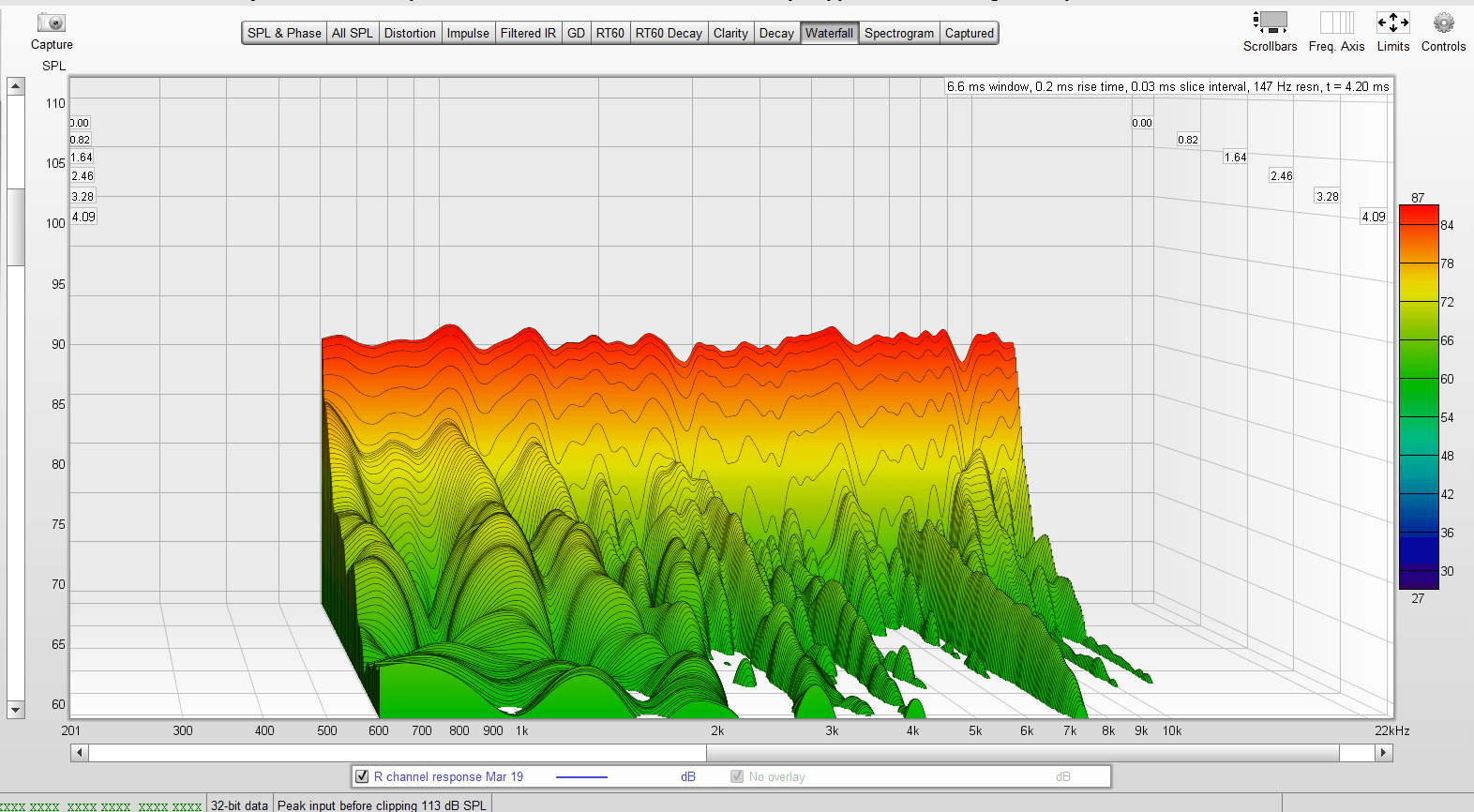Screen dimensions: 1474x812
Task: Select the GD tab
Action: click(576, 33)
